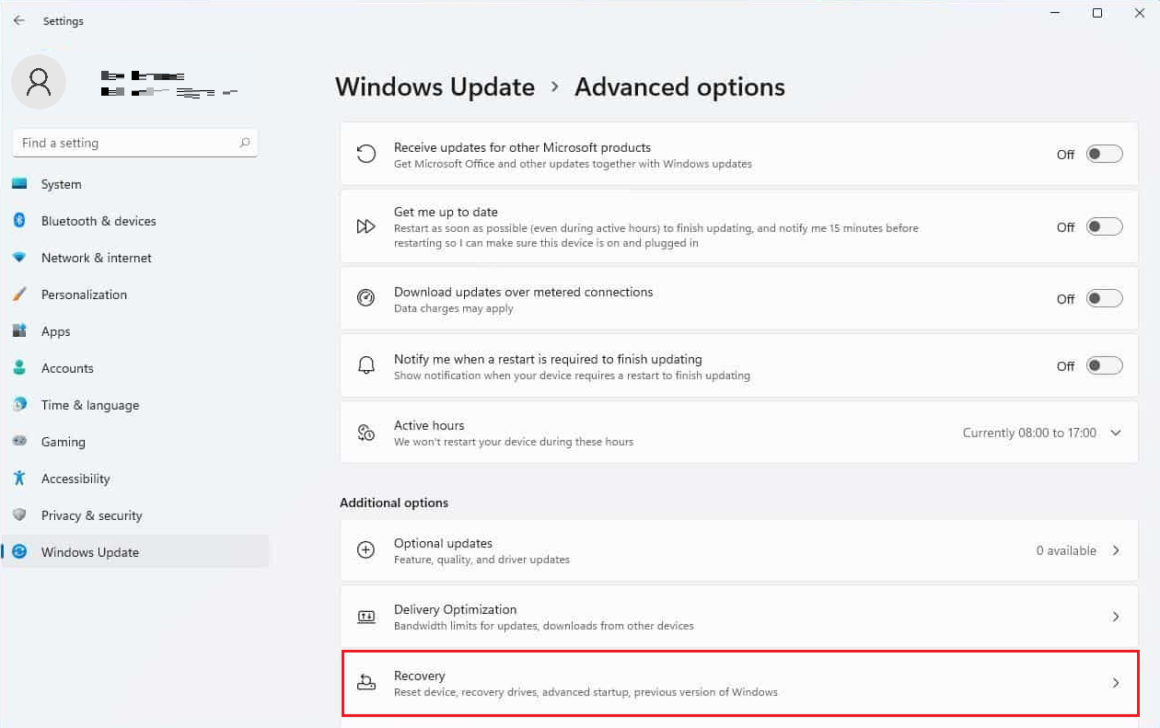
Task: Click the Recovery icon
Action: click(366, 683)
